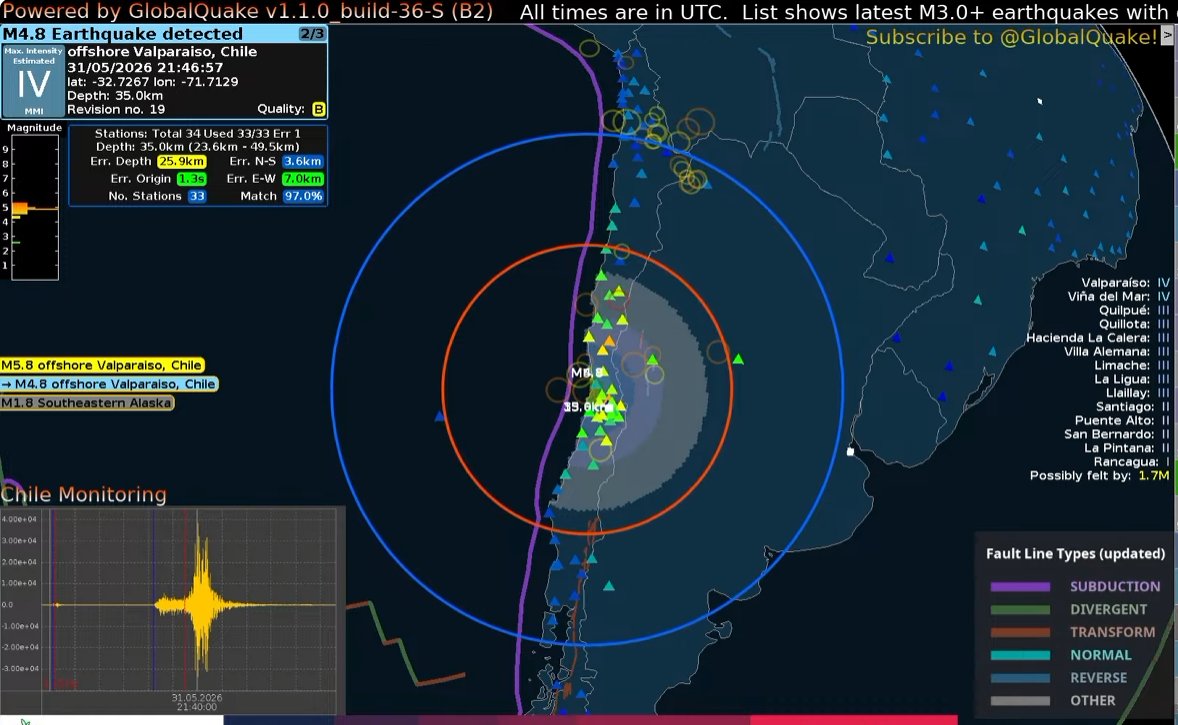Screen dimensions: 1178x725
Task: Click the yellow Quality B badge
Action: point(319,109)
